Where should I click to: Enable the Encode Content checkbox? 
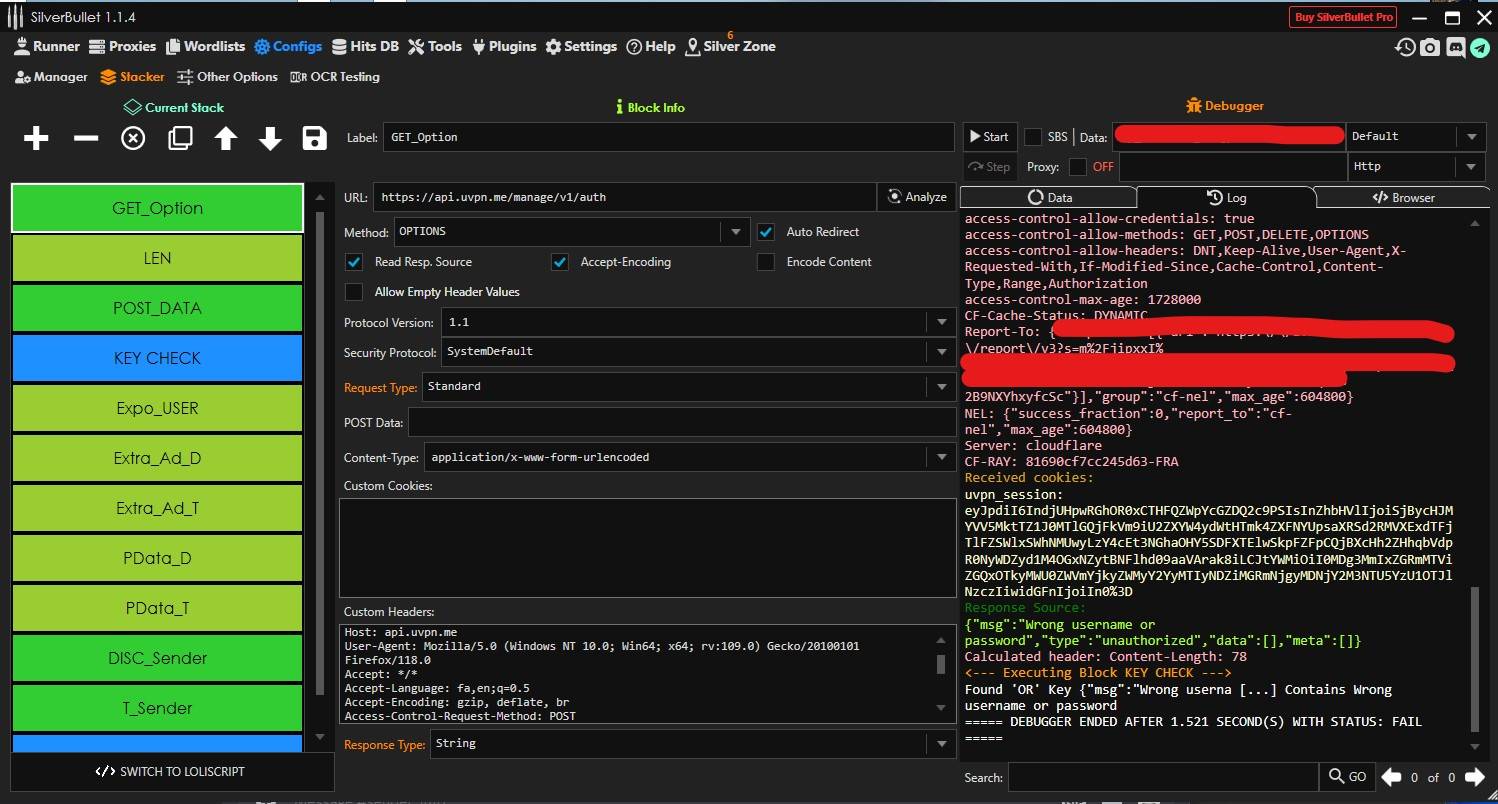(766, 262)
